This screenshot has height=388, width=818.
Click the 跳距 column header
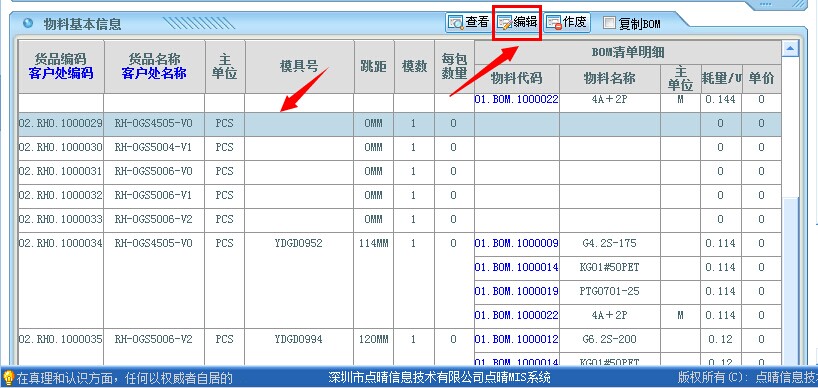click(x=374, y=67)
